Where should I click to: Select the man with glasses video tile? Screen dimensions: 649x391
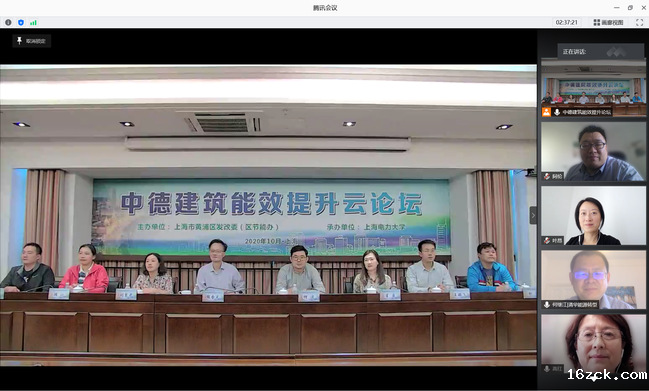click(594, 151)
